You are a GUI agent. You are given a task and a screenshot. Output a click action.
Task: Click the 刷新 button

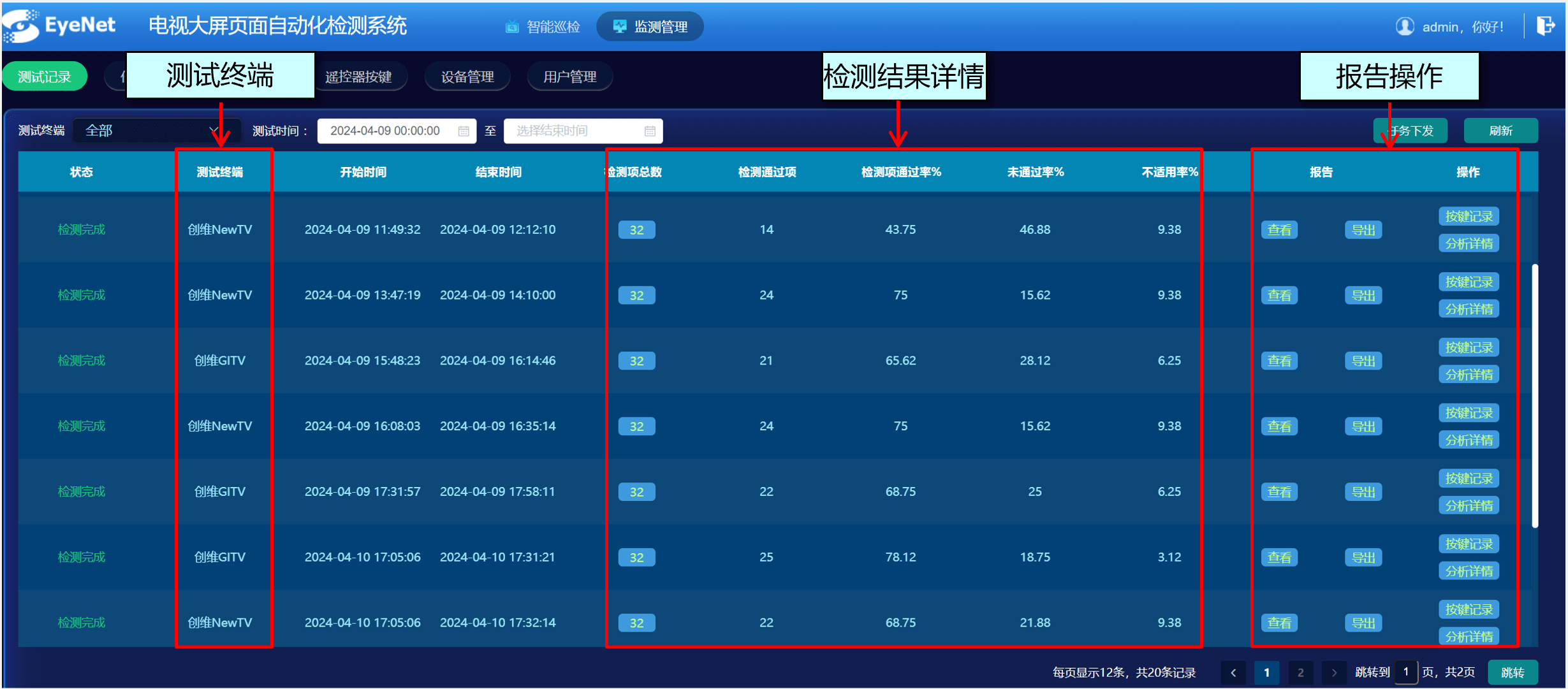[1500, 131]
